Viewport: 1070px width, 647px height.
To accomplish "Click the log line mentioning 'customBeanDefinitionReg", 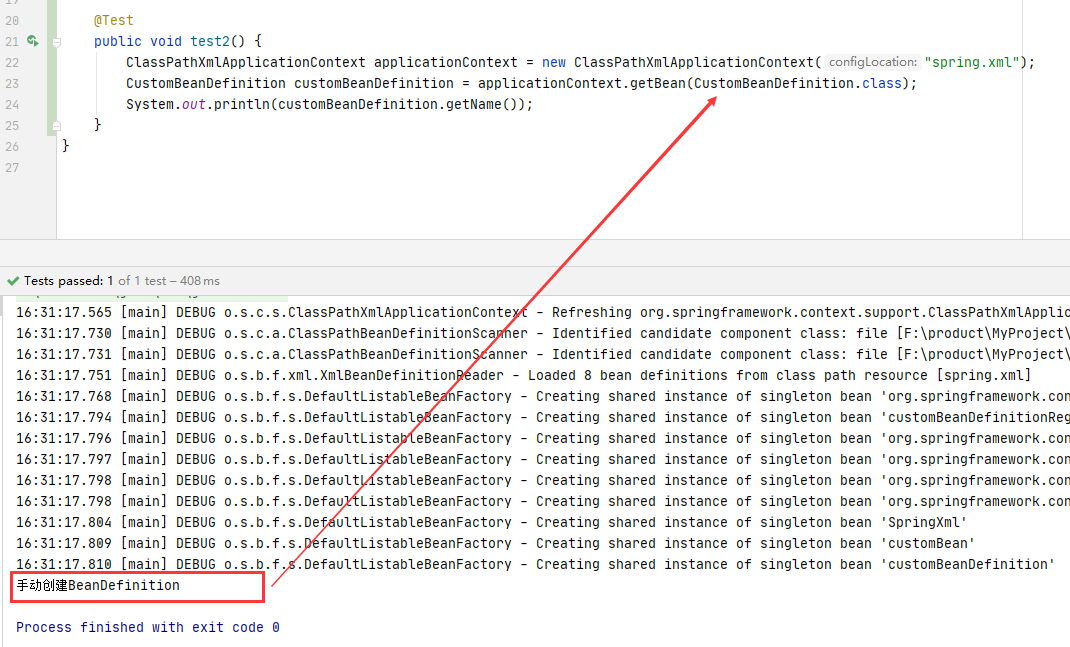I will [543, 418].
